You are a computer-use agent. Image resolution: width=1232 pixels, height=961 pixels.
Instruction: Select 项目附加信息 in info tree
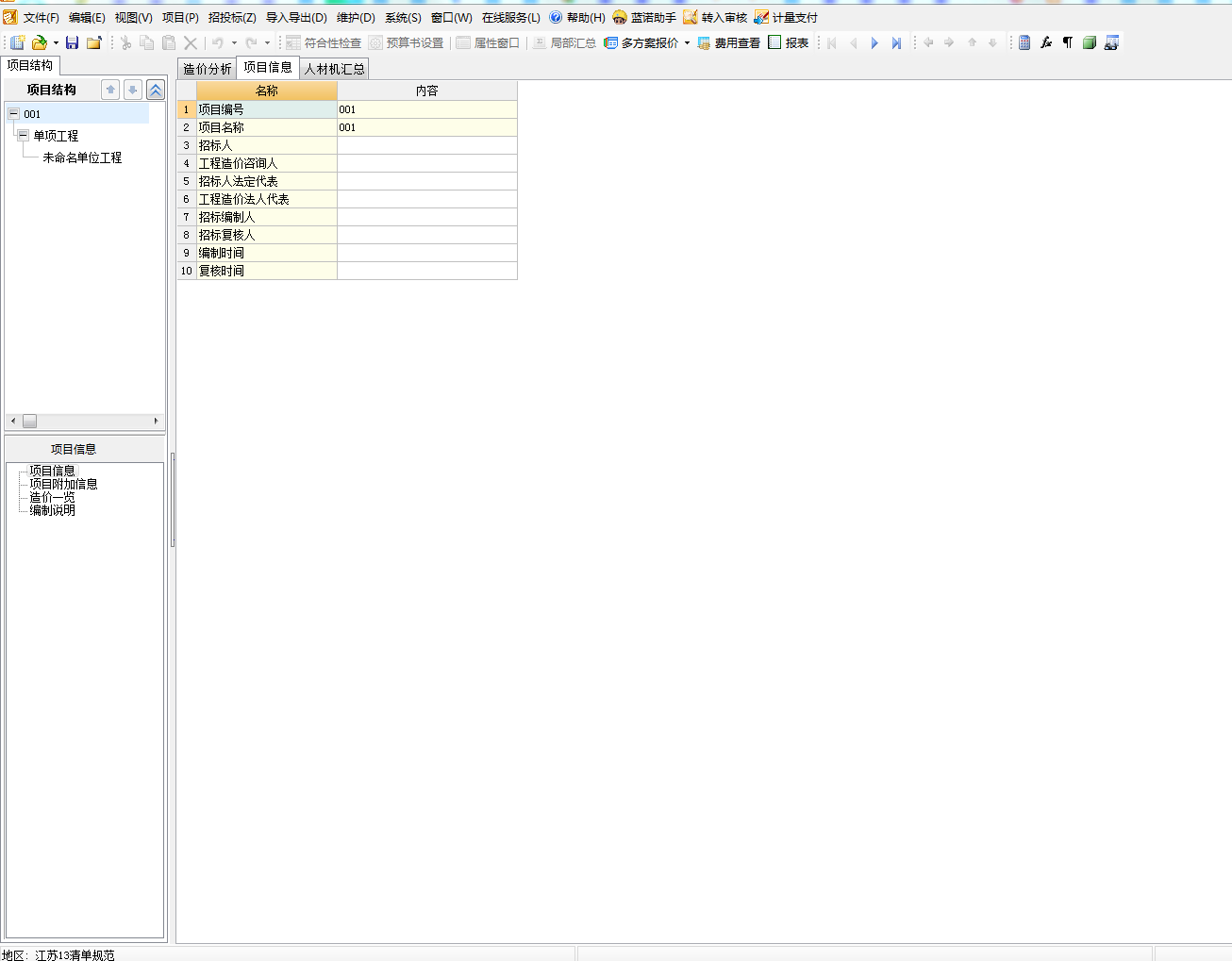pyautogui.click(x=63, y=484)
